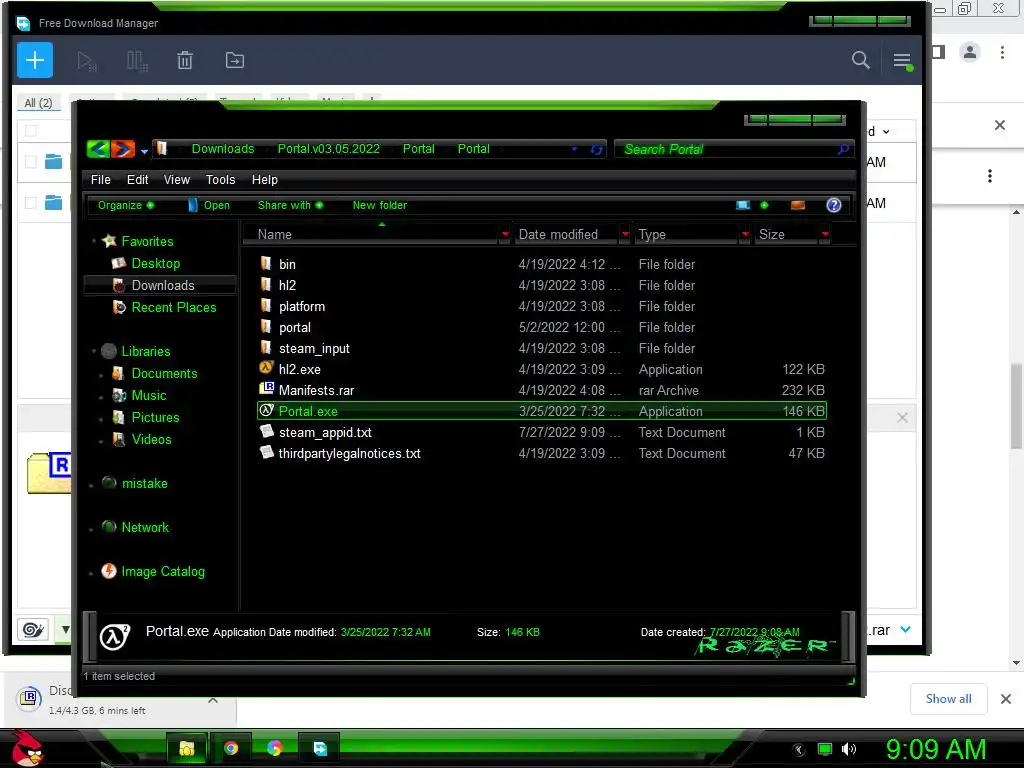The height and width of the screenshot is (768, 1024).
Task: Toggle snail speed mode icon
Action: tap(33, 630)
